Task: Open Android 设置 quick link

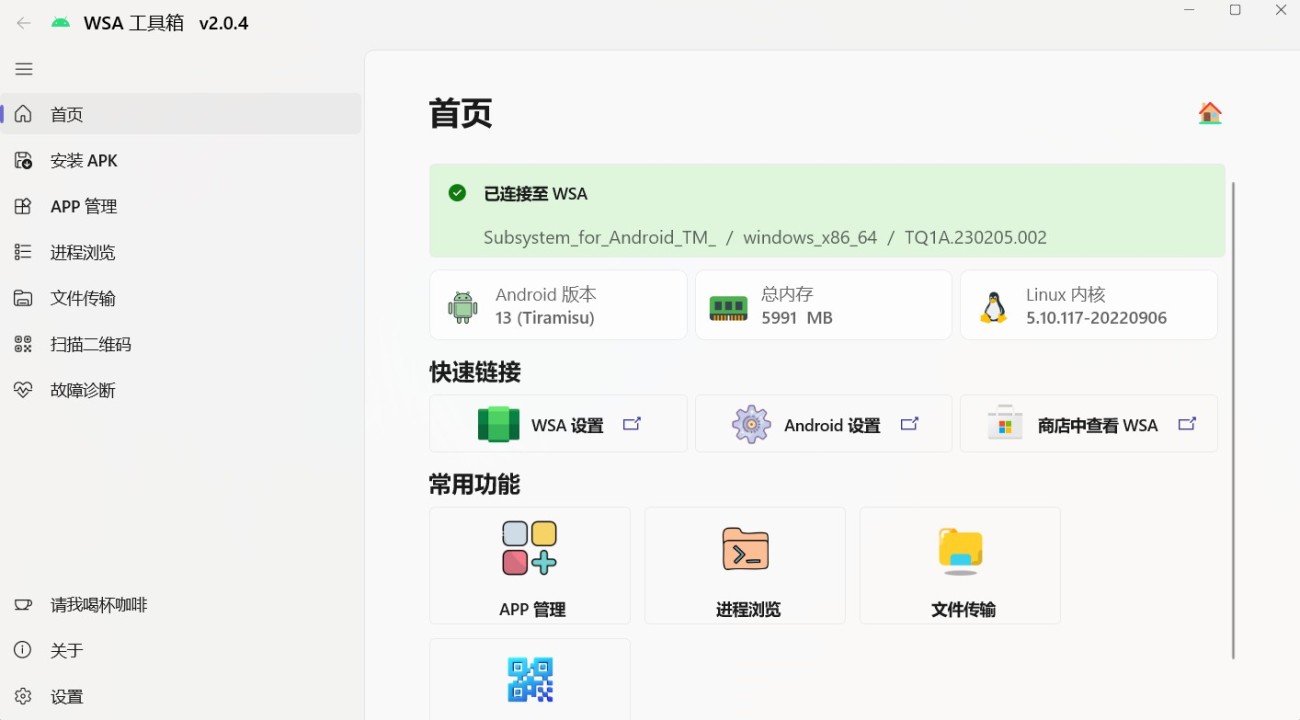Action: (x=823, y=424)
